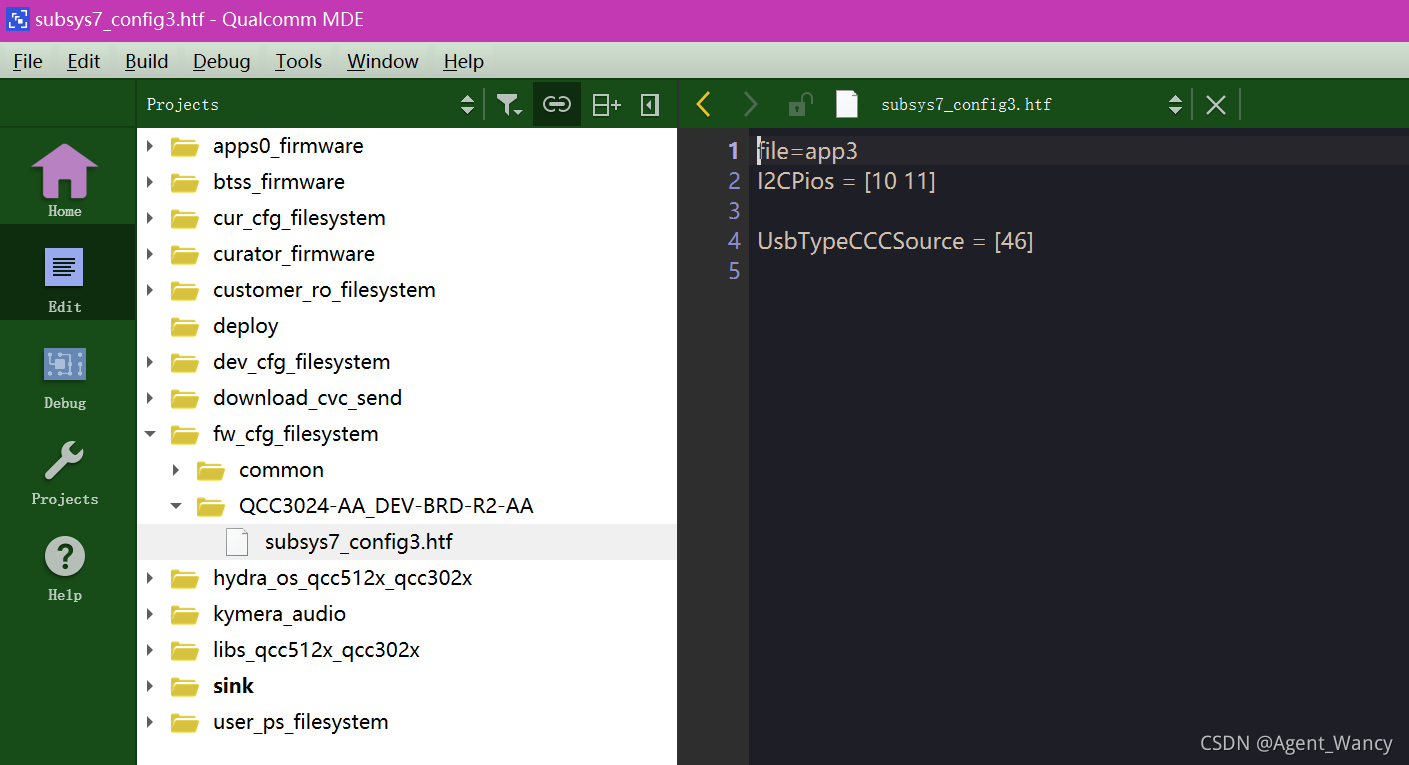The height and width of the screenshot is (765, 1409).
Task: Select the deploy folder
Action: point(246,326)
